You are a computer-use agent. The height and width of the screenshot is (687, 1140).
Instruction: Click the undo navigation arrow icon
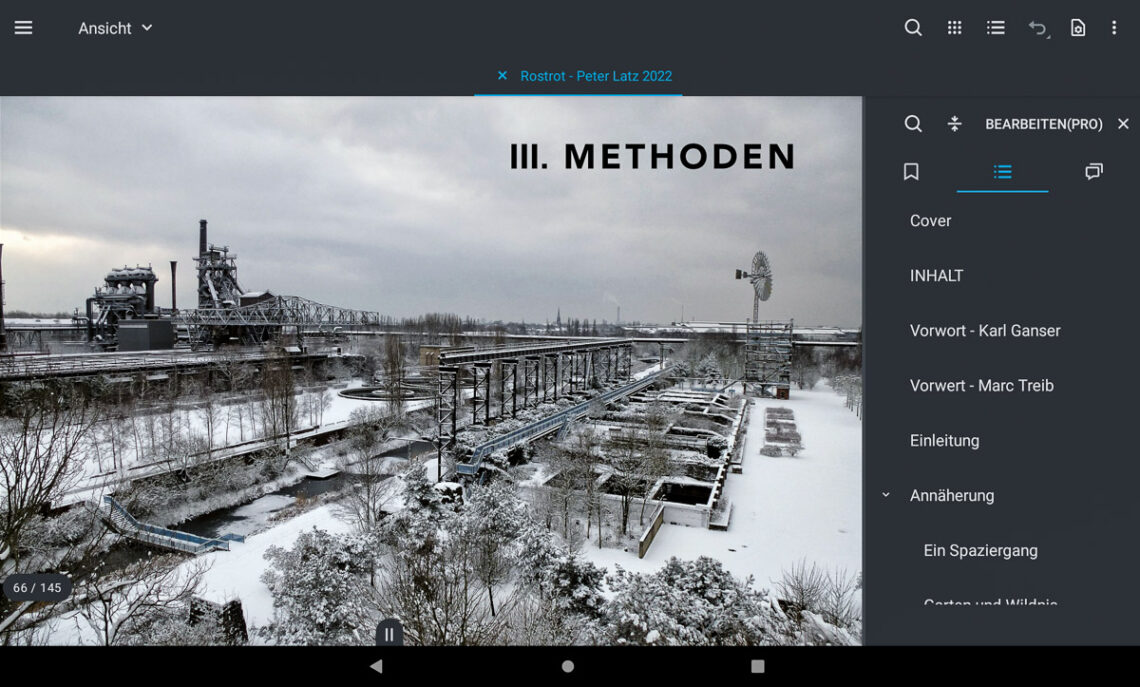1038,28
